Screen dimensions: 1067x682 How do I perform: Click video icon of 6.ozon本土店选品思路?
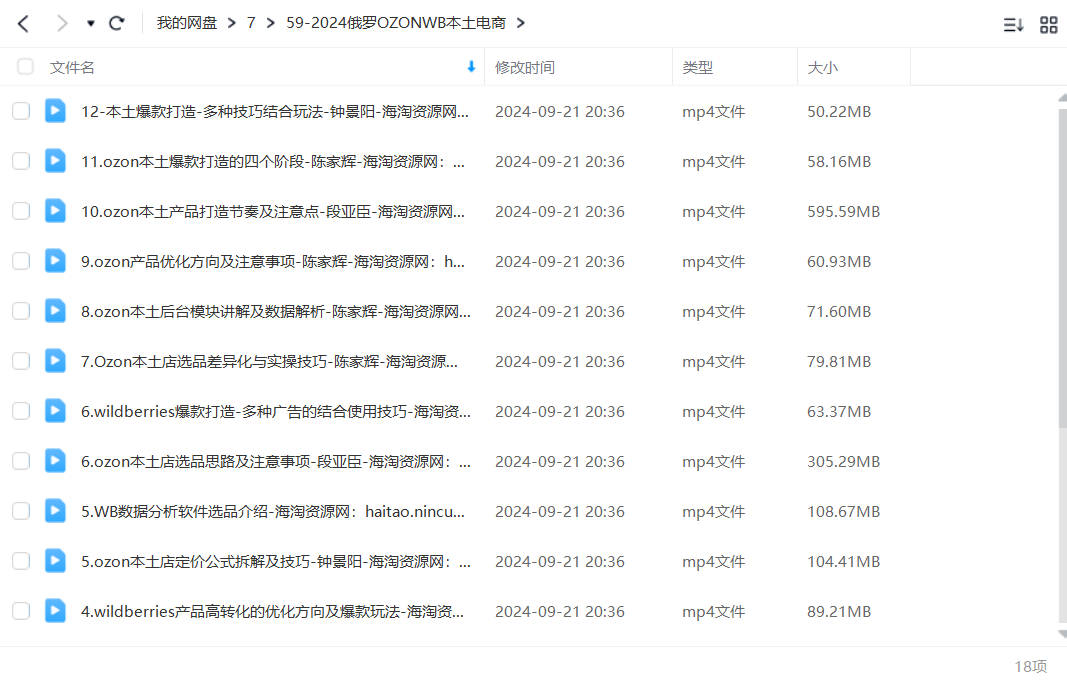pos(55,461)
